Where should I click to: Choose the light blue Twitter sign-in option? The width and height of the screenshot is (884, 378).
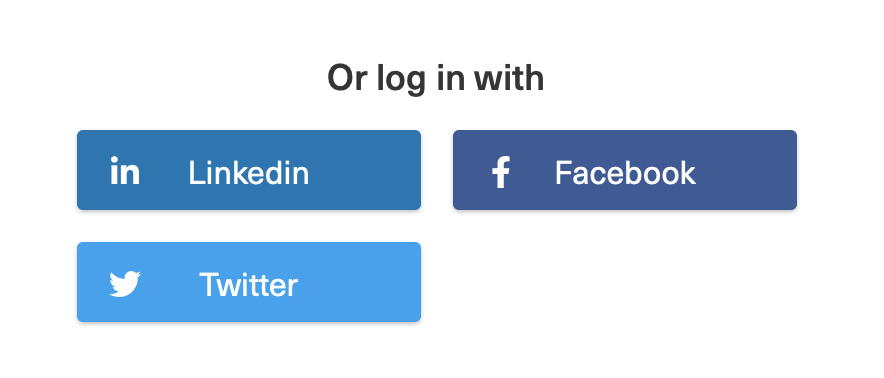[x=249, y=282]
